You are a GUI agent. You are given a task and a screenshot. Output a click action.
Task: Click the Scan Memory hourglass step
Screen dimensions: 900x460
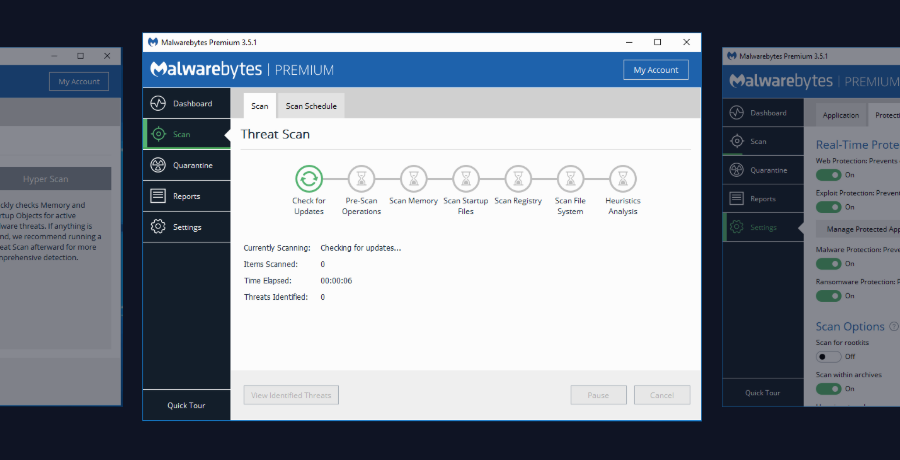413,179
